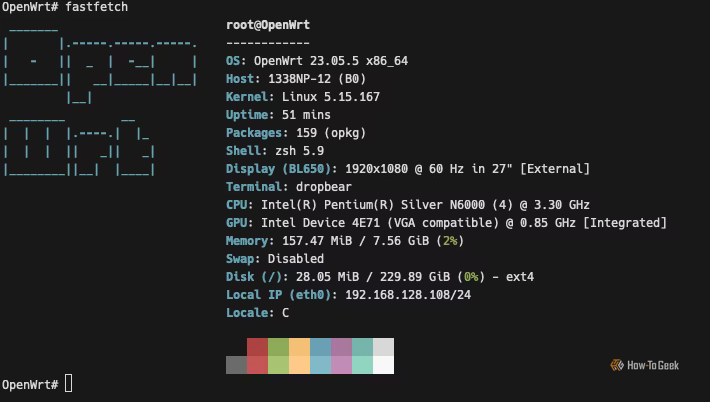Click the OpenWrt ASCII art logo

[101, 103]
